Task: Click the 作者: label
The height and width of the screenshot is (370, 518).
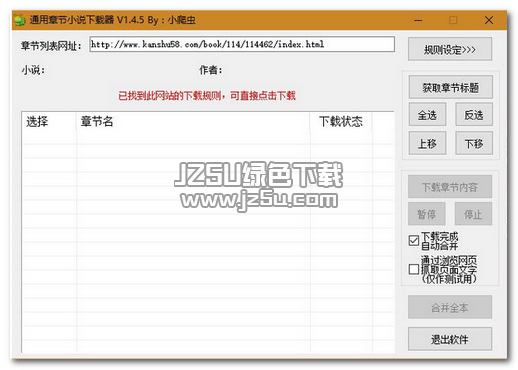Action: coord(210,70)
